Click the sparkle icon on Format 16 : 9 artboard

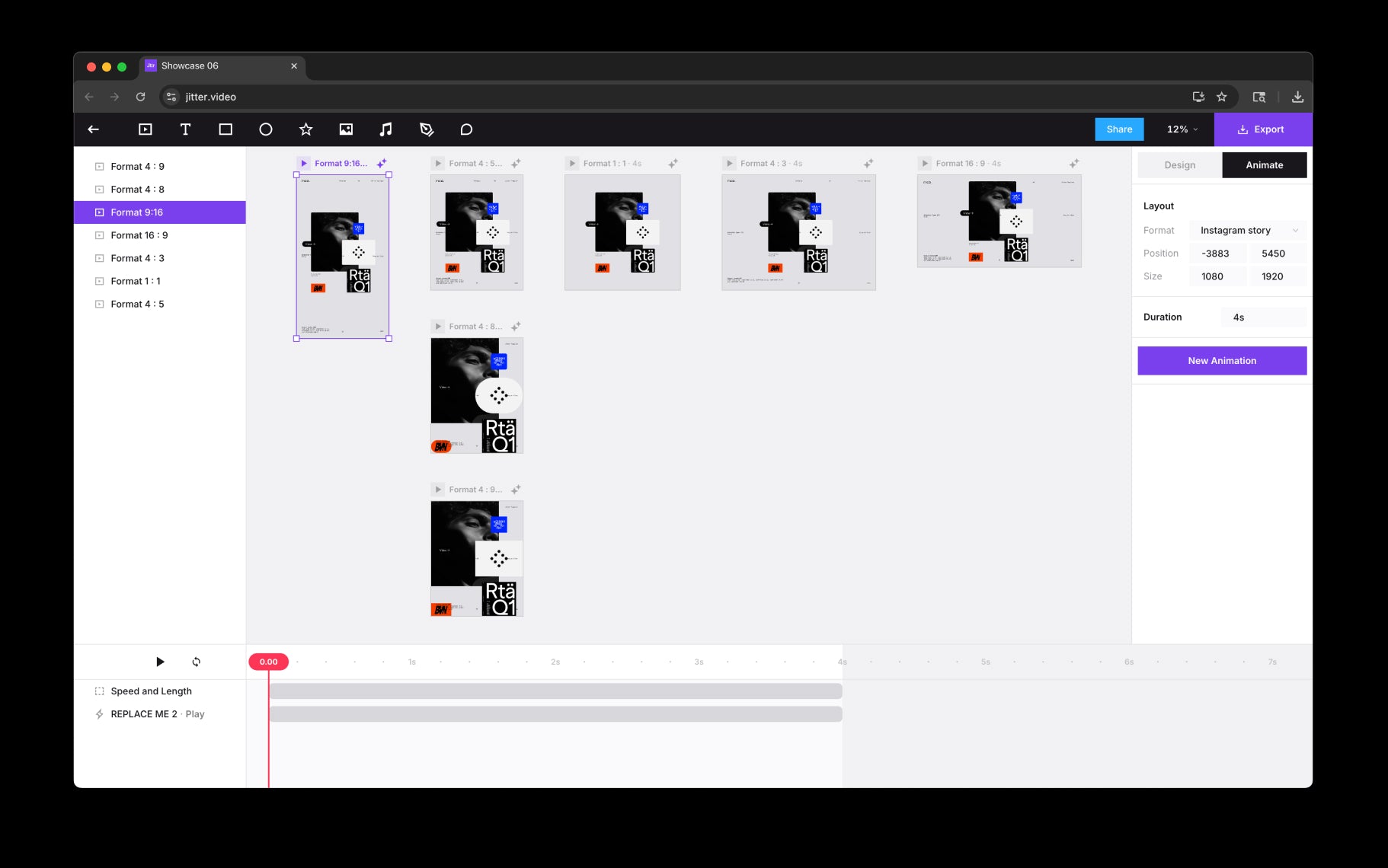point(1074,164)
